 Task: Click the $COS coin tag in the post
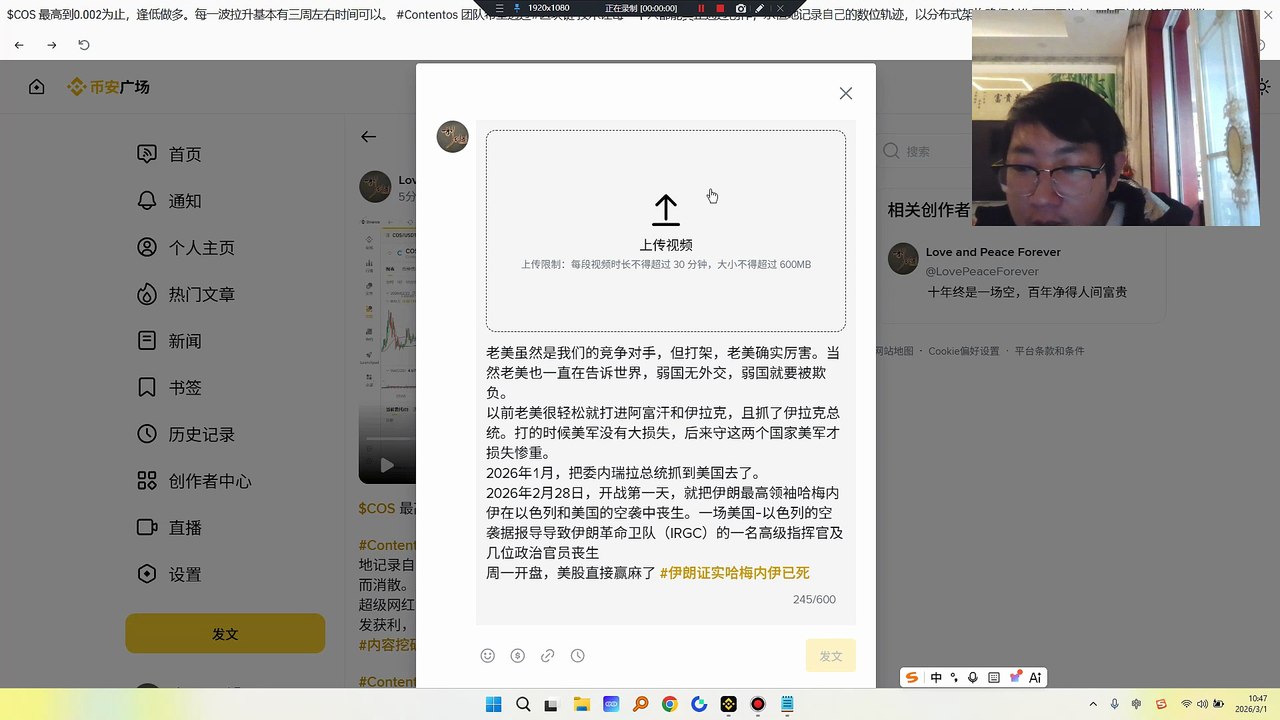pyautogui.click(x=377, y=508)
